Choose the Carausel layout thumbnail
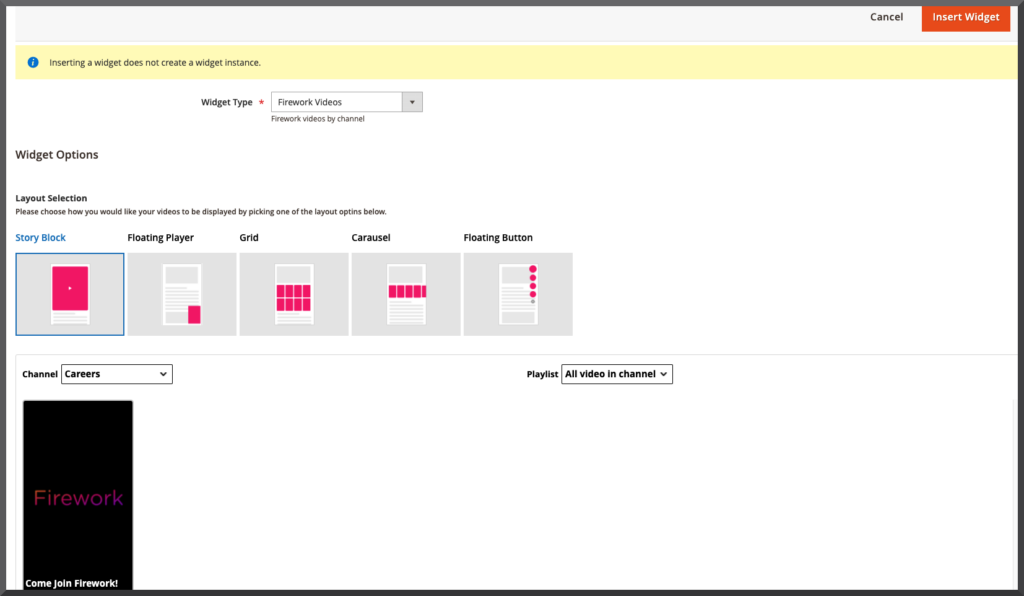 click(x=406, y=294)
